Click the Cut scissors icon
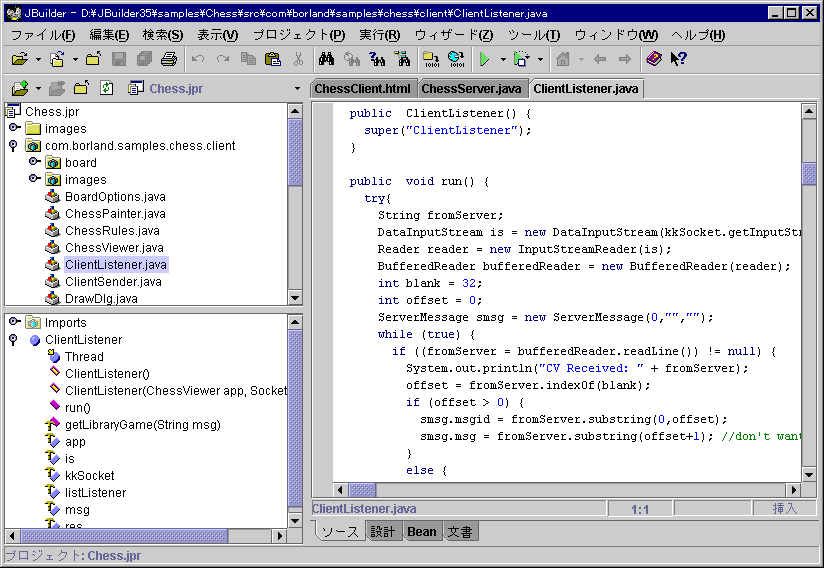This screenshot has width=824, height=568. point(298,60)
